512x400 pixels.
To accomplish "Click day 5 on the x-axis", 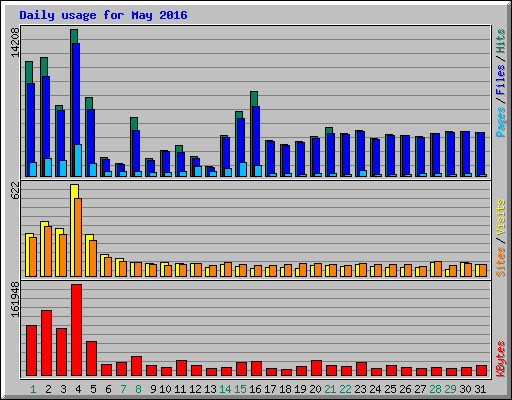I will pyautogui.click(x=93, y=389).
